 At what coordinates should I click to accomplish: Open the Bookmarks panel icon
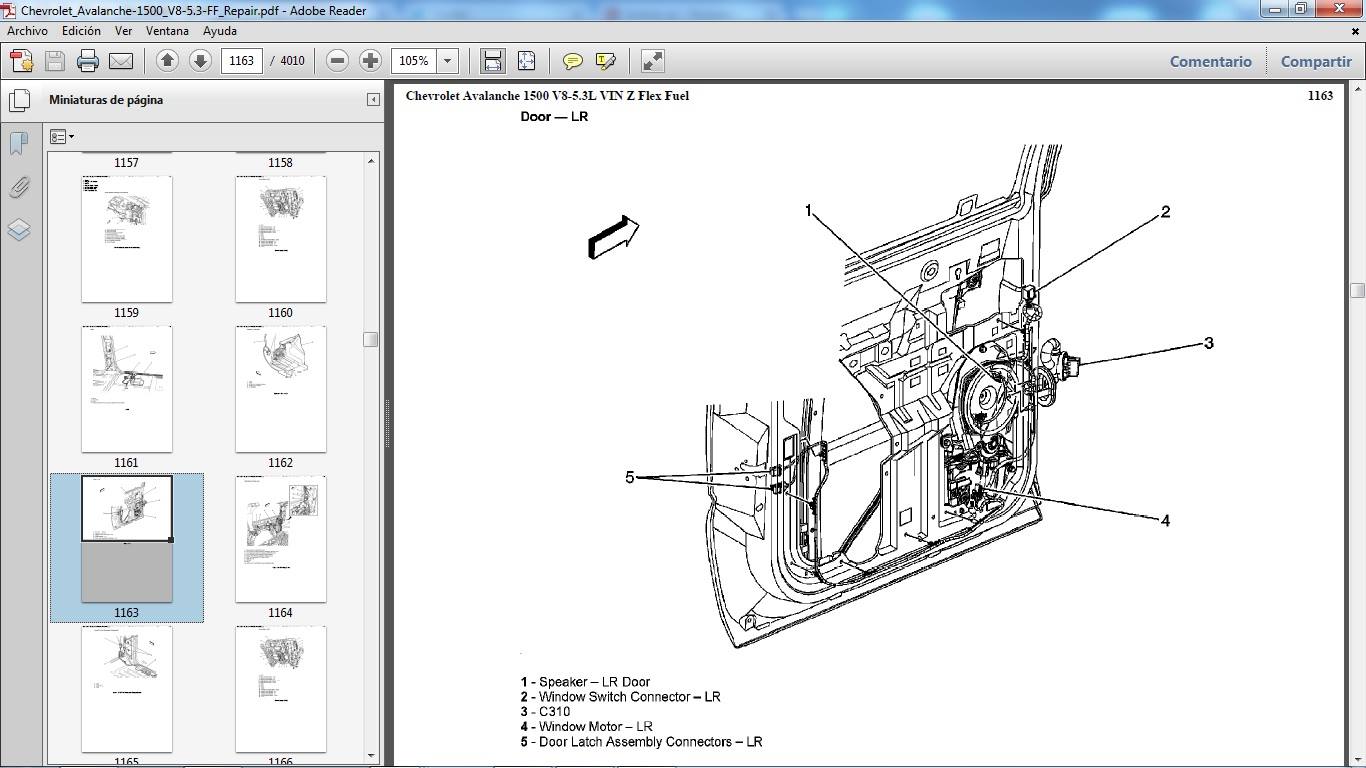click(18, 143)
